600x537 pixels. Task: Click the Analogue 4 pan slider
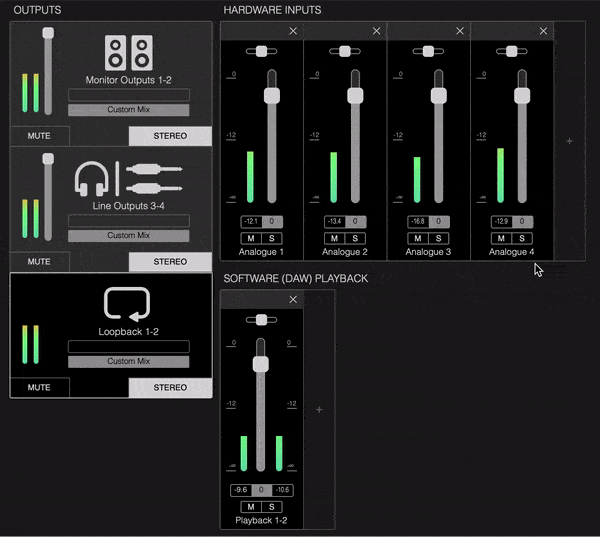coord(512,51)
